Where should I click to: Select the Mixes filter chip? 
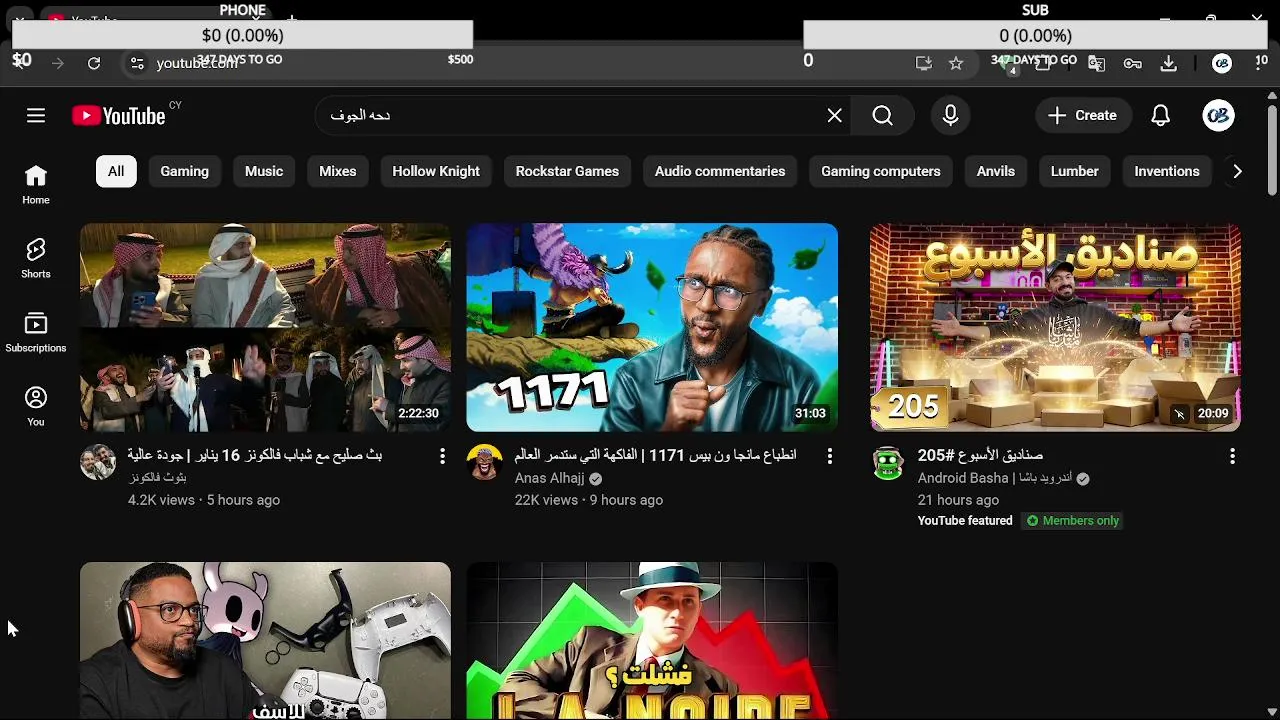(x=338, y=171)
